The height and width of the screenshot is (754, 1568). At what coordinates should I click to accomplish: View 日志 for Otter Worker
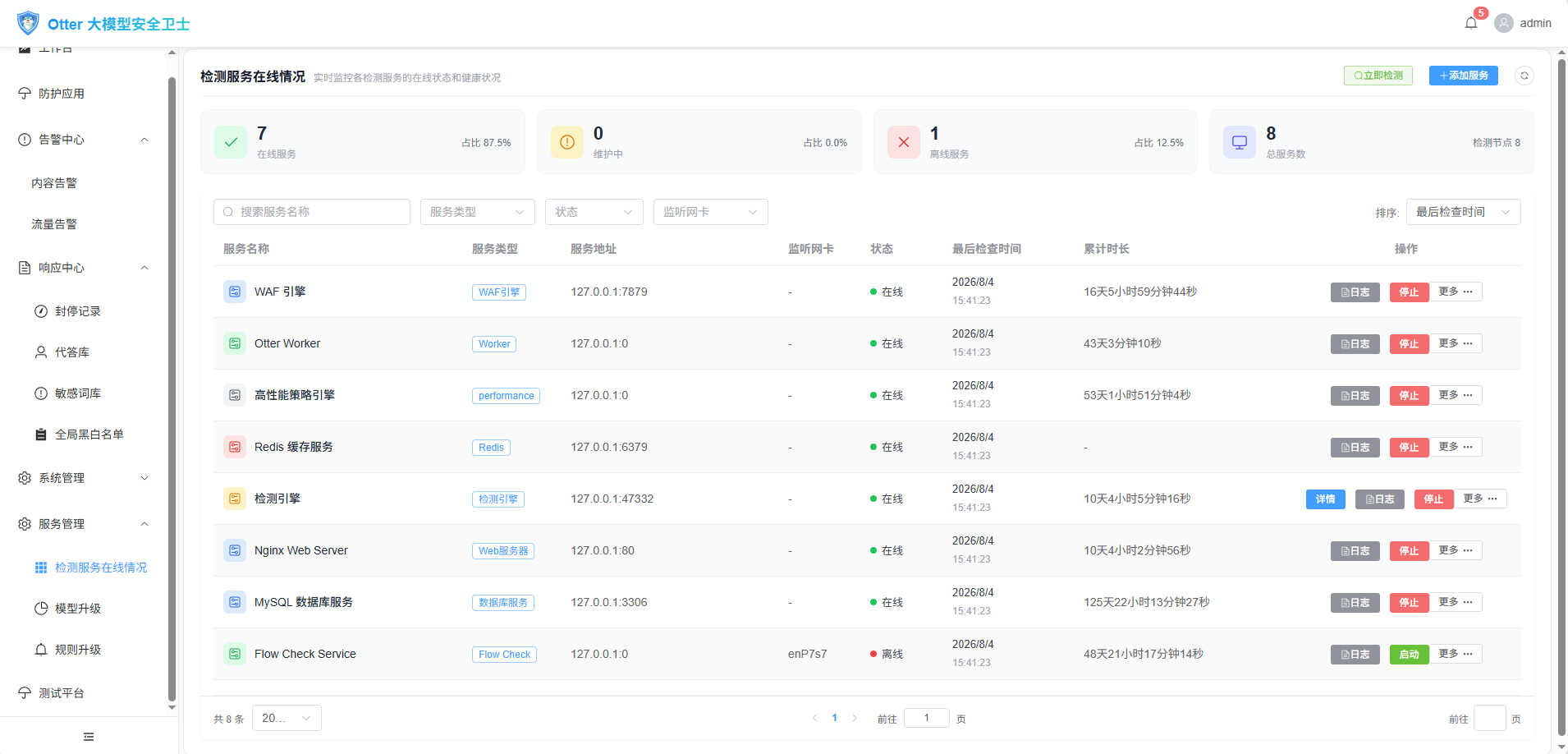[1355, 344]
